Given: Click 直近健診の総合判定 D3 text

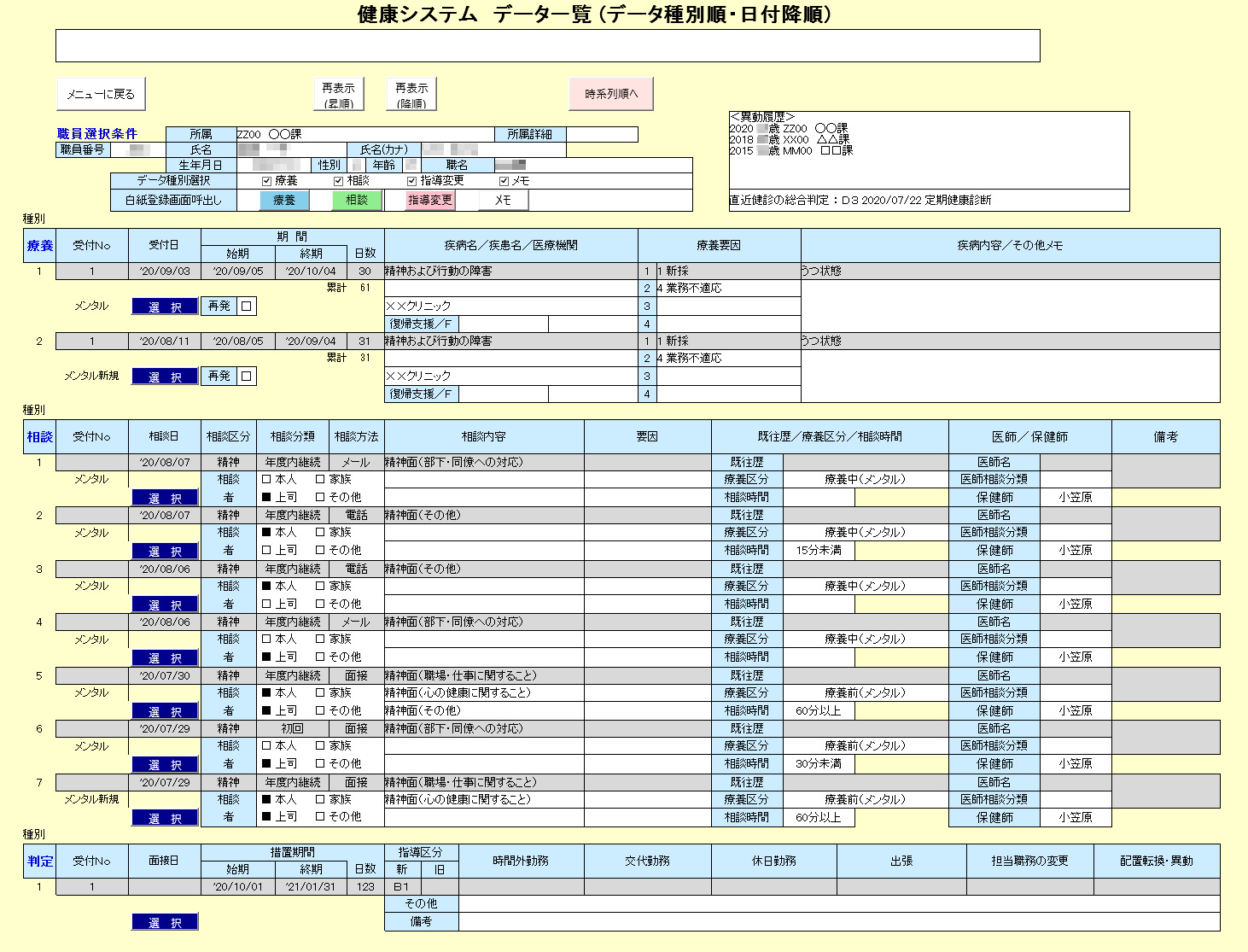Looking at the screenshot, I should point(860,200).
